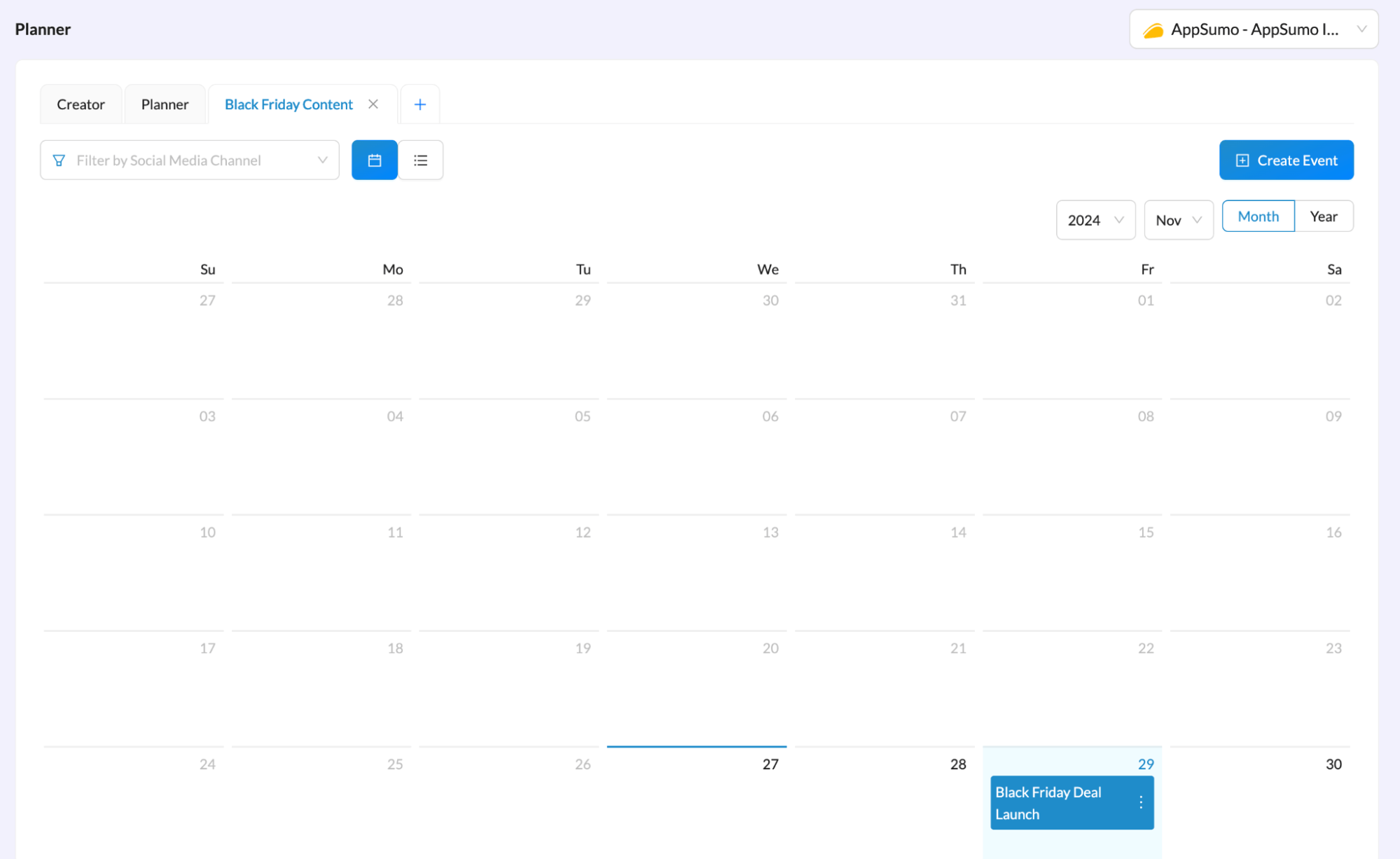Open the Black Friday Content tab

point(289,104)
